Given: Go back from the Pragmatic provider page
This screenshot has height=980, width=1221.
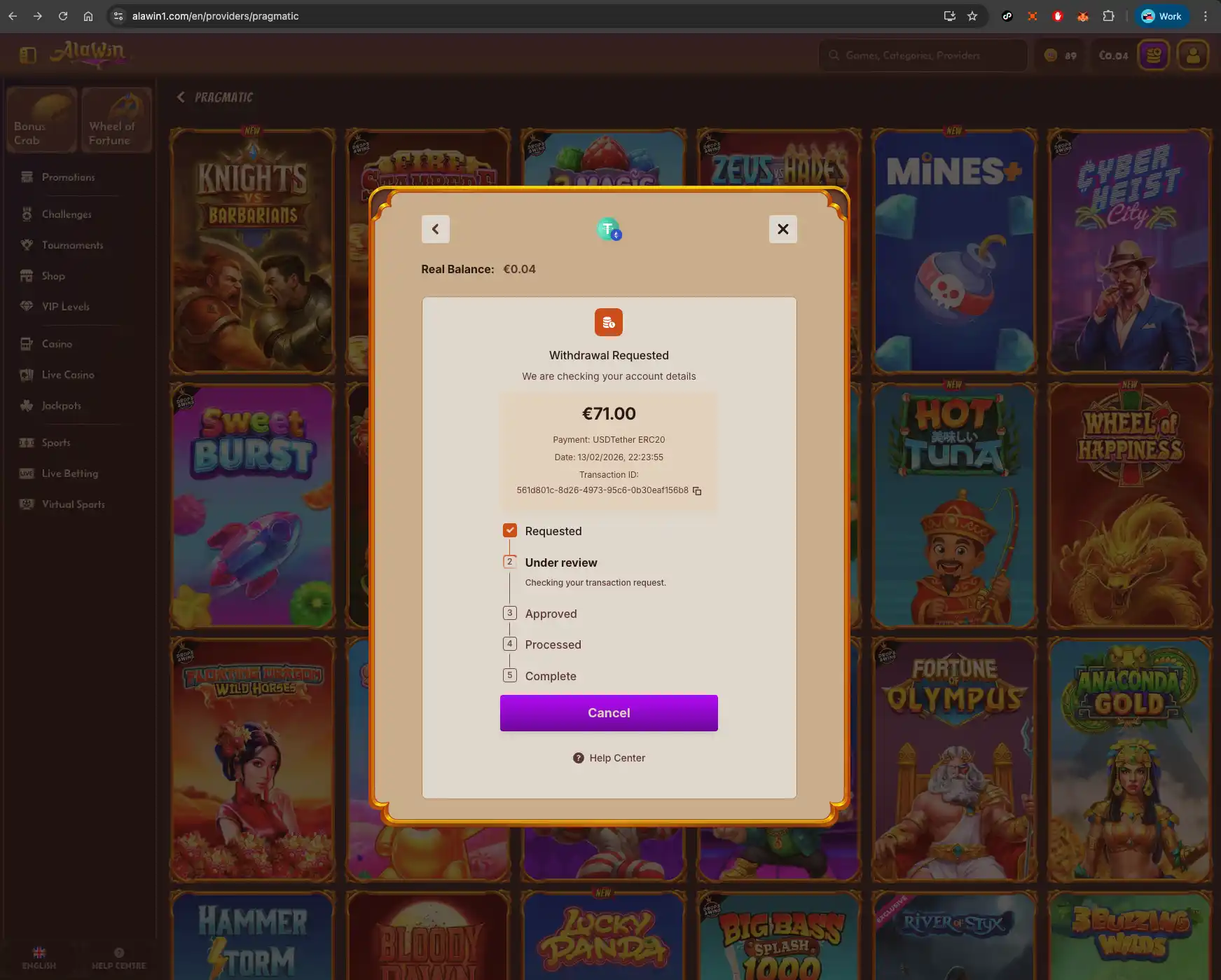Looking at the screenshot, I should pos(181,97).
